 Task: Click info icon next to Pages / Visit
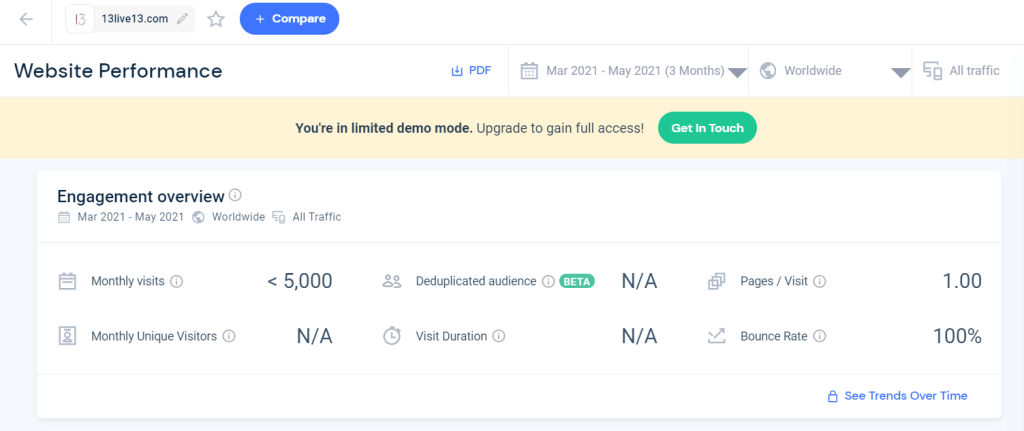pyautogui.click(x=820, y=282)
